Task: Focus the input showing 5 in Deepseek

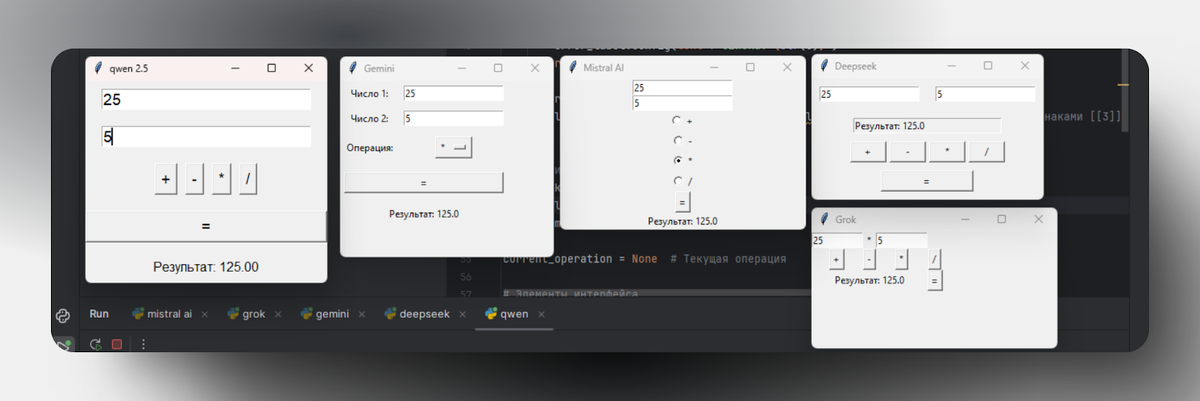Action: point(985,94)
